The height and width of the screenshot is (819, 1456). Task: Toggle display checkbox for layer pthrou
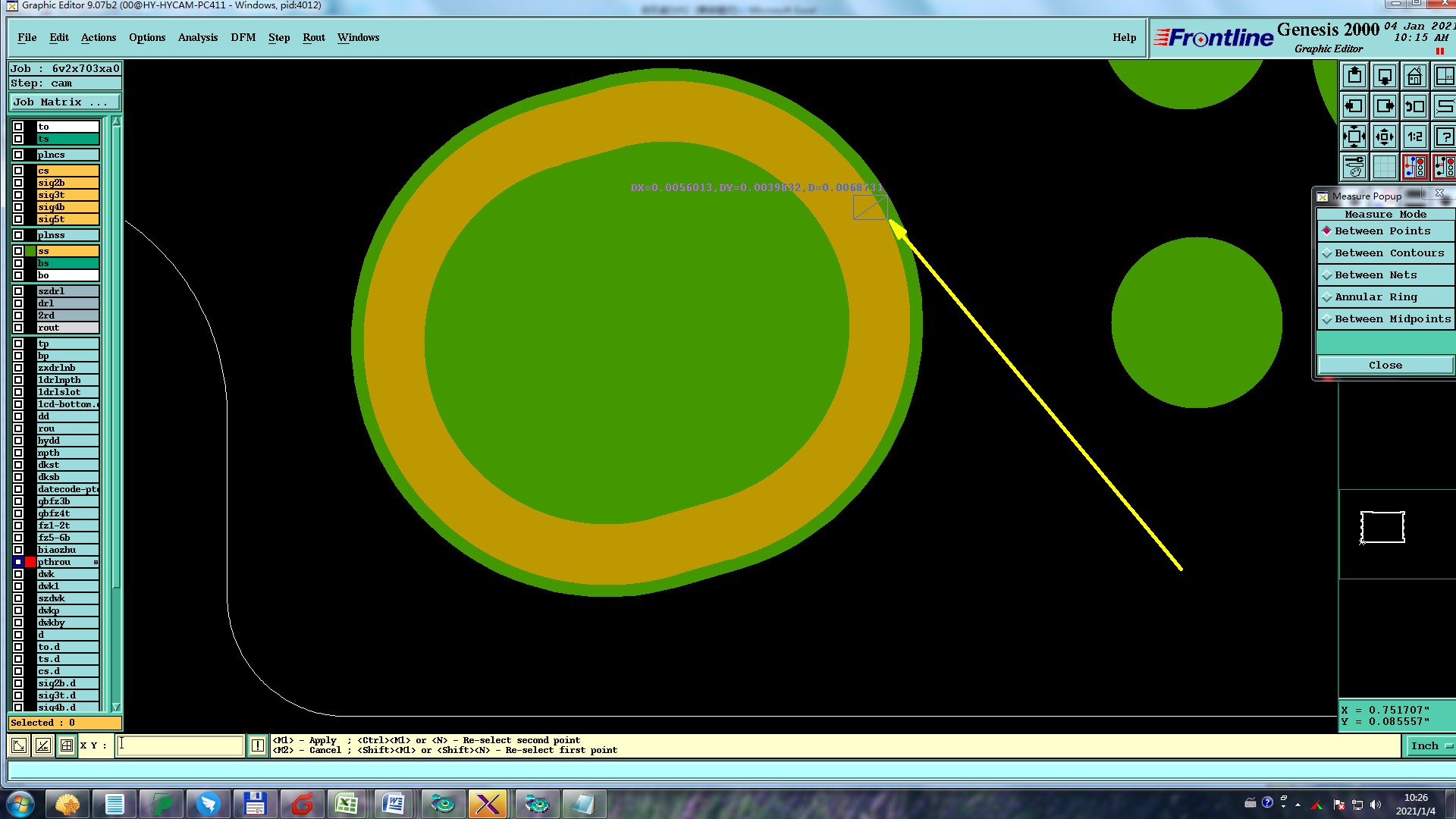18,562
